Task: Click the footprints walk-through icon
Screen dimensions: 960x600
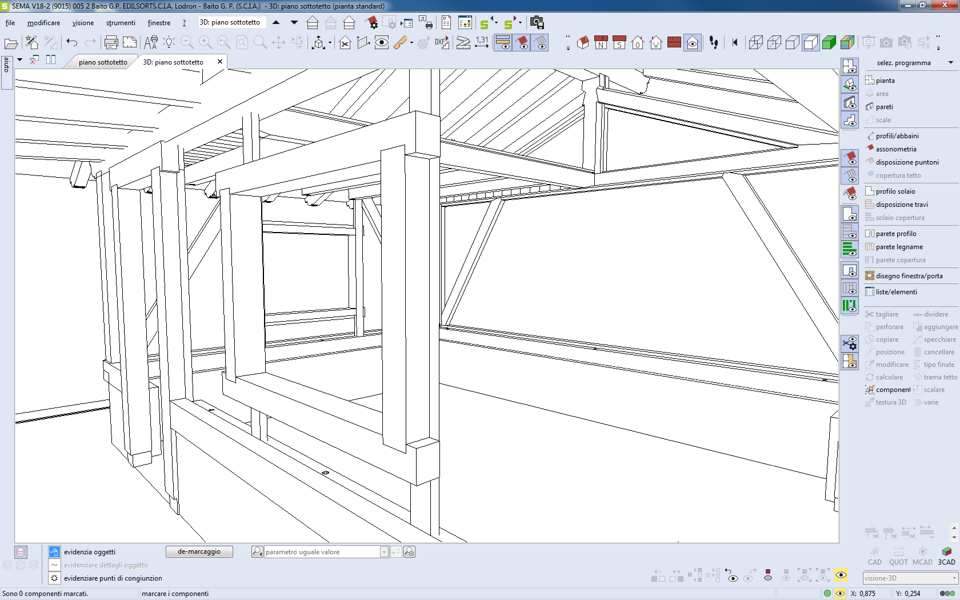Action: click(714, 43)
